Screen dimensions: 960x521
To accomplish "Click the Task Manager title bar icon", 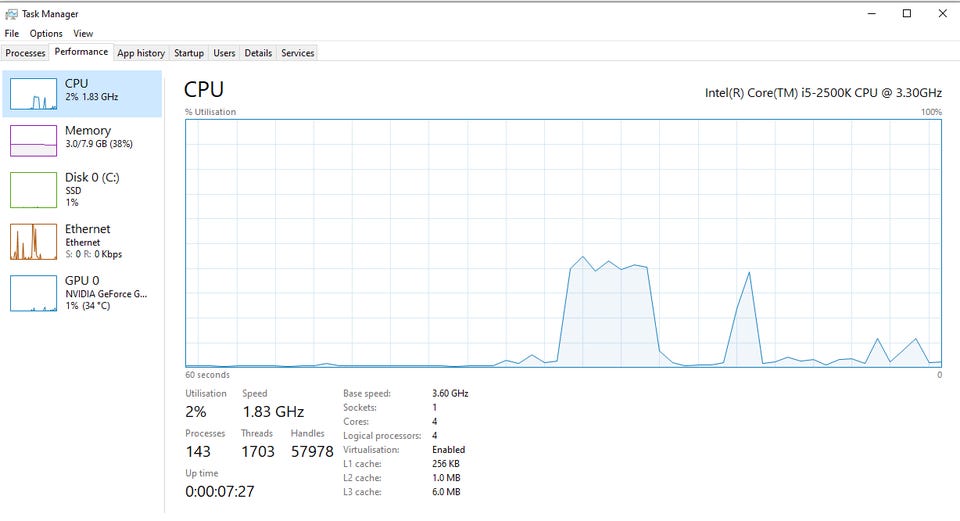I will (11, 13).
